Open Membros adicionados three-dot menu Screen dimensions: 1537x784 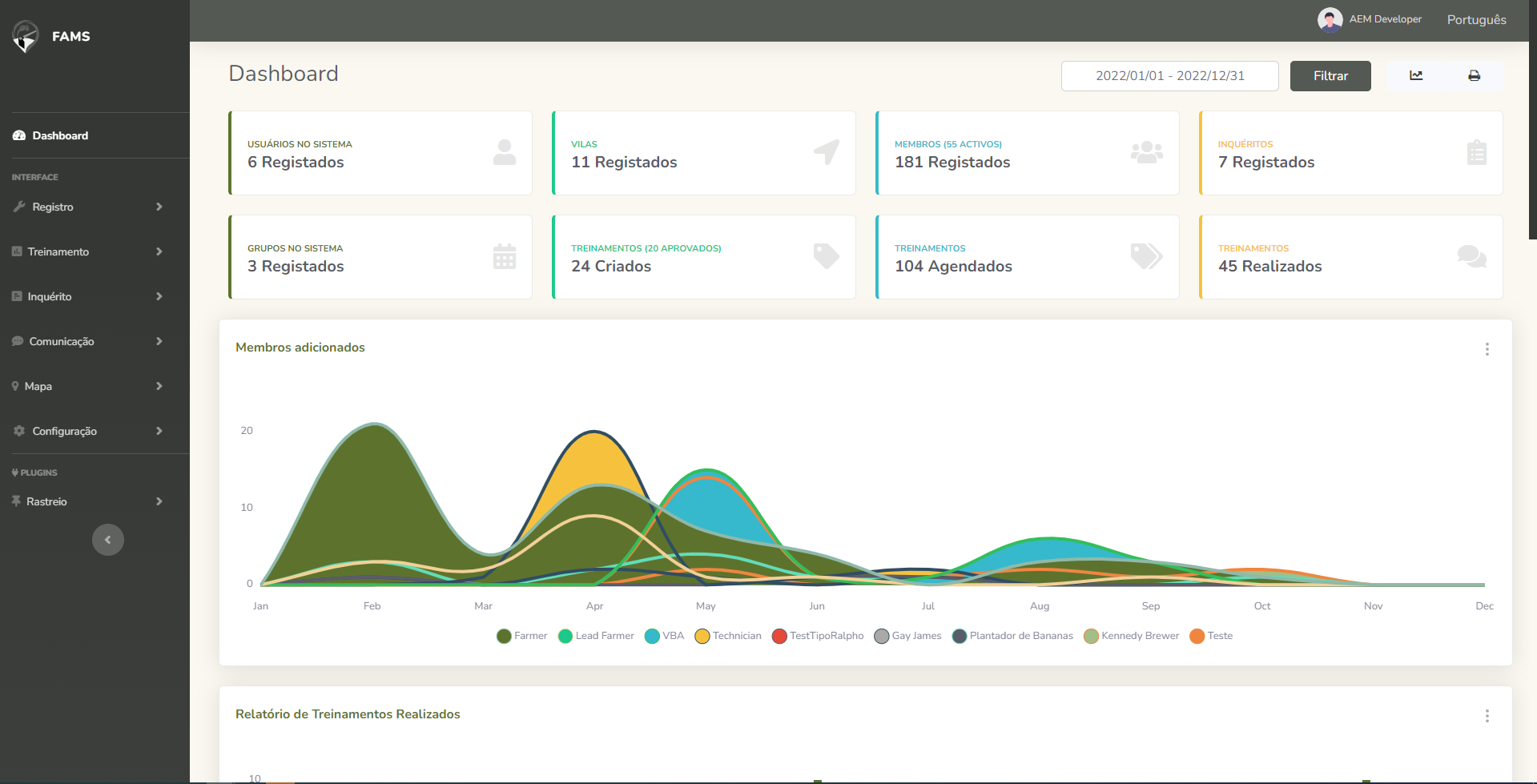click(x=1487, y=349)
